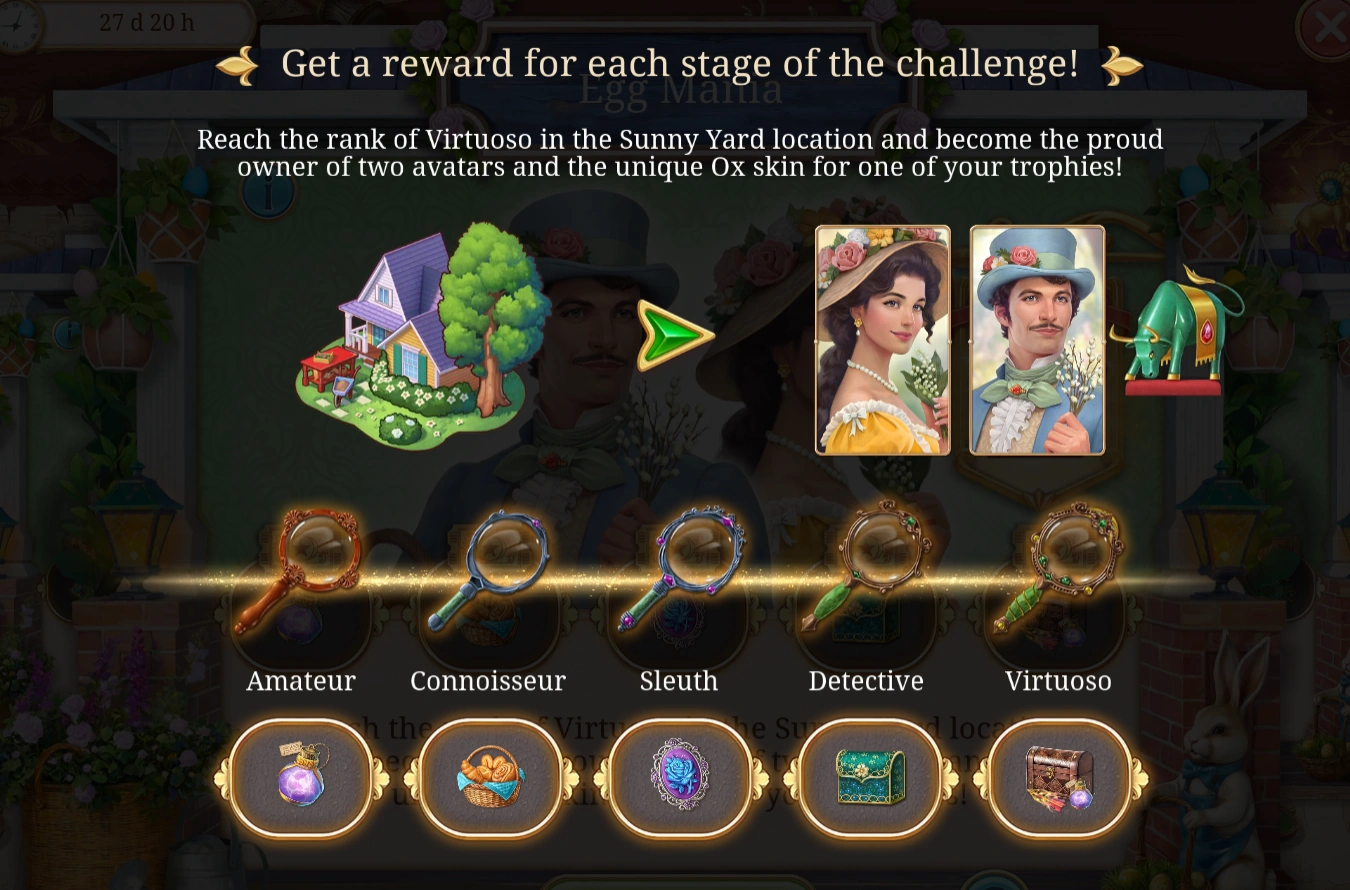Click the Amateur rank label
The image size is (1350, 890).
301,680
